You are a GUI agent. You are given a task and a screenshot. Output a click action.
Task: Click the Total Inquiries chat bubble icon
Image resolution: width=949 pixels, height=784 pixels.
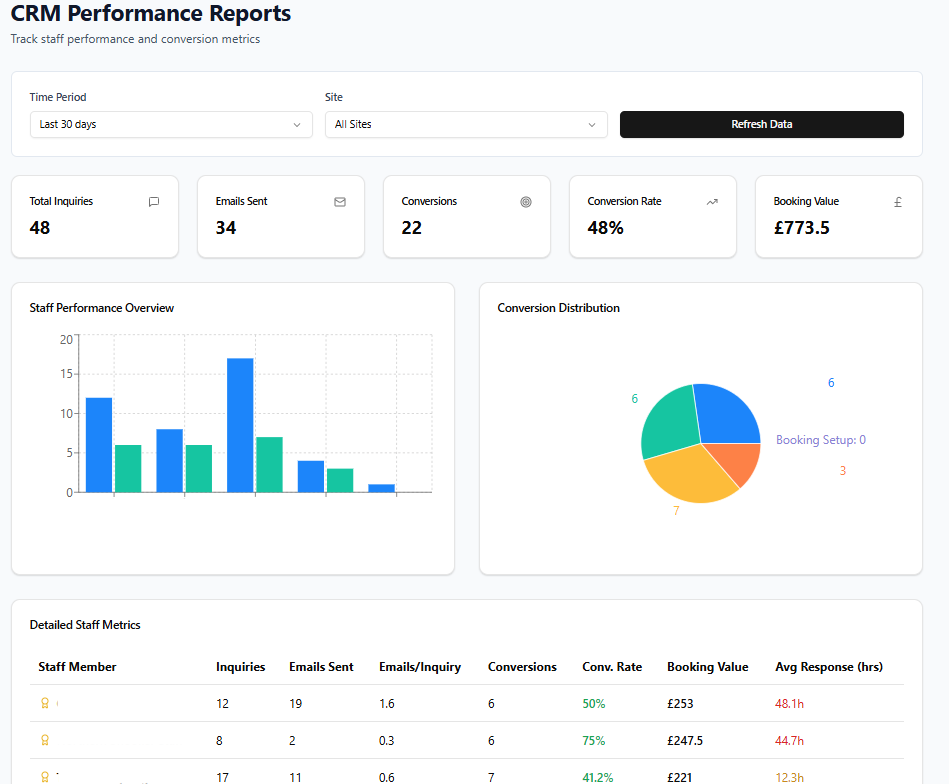coord(154,202)
